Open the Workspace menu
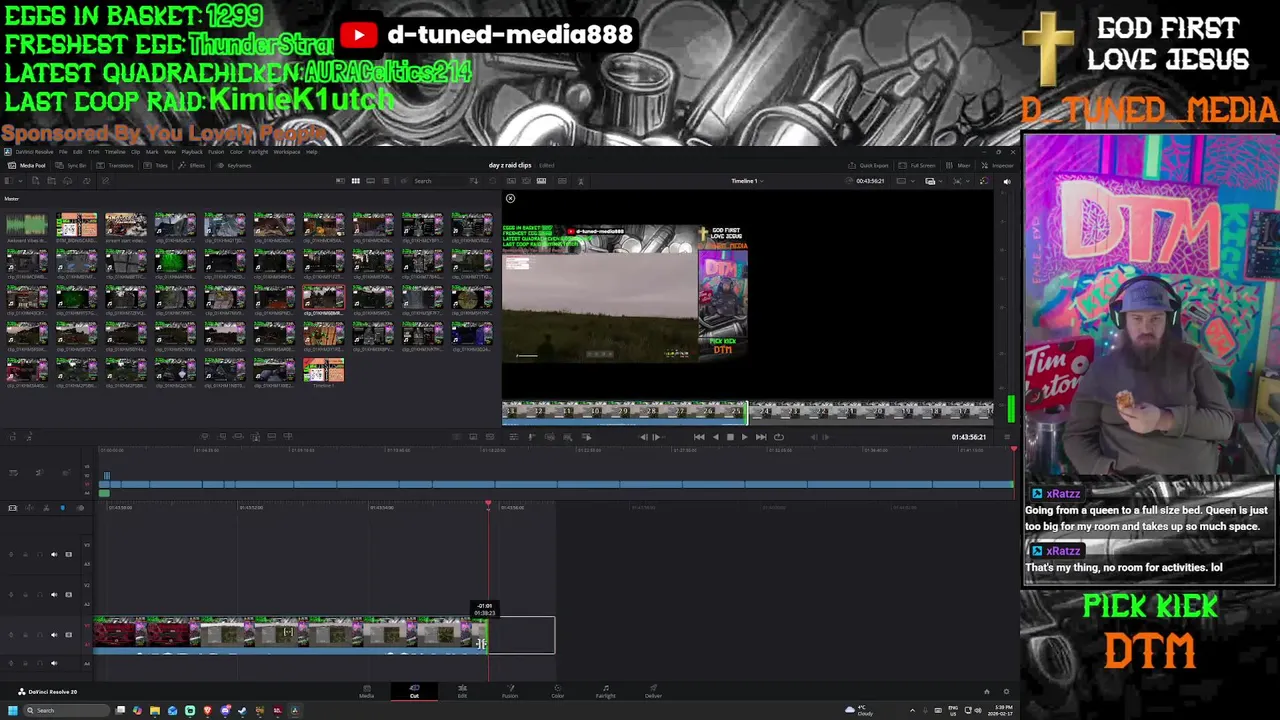Image resolution: width=1280 pixels, height=720 pixels. (x=287, y=152)
